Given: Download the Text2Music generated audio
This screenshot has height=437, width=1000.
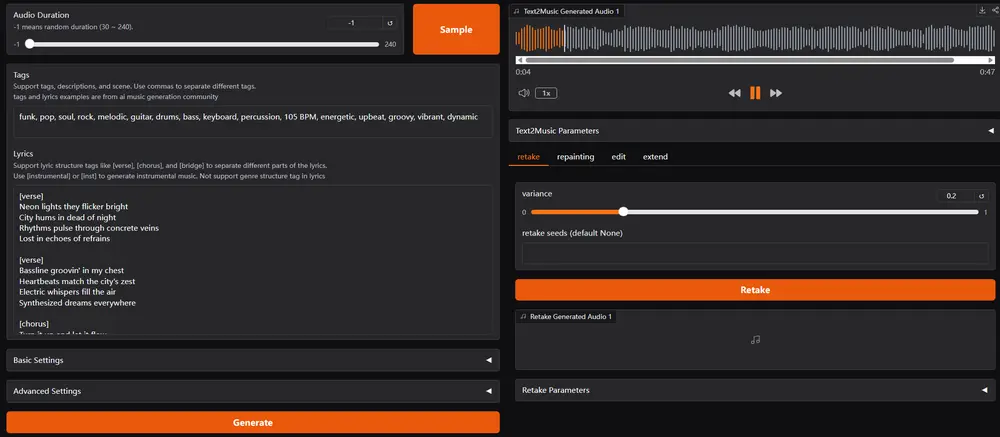Looking at the screenshot, I should click(983, 10).
